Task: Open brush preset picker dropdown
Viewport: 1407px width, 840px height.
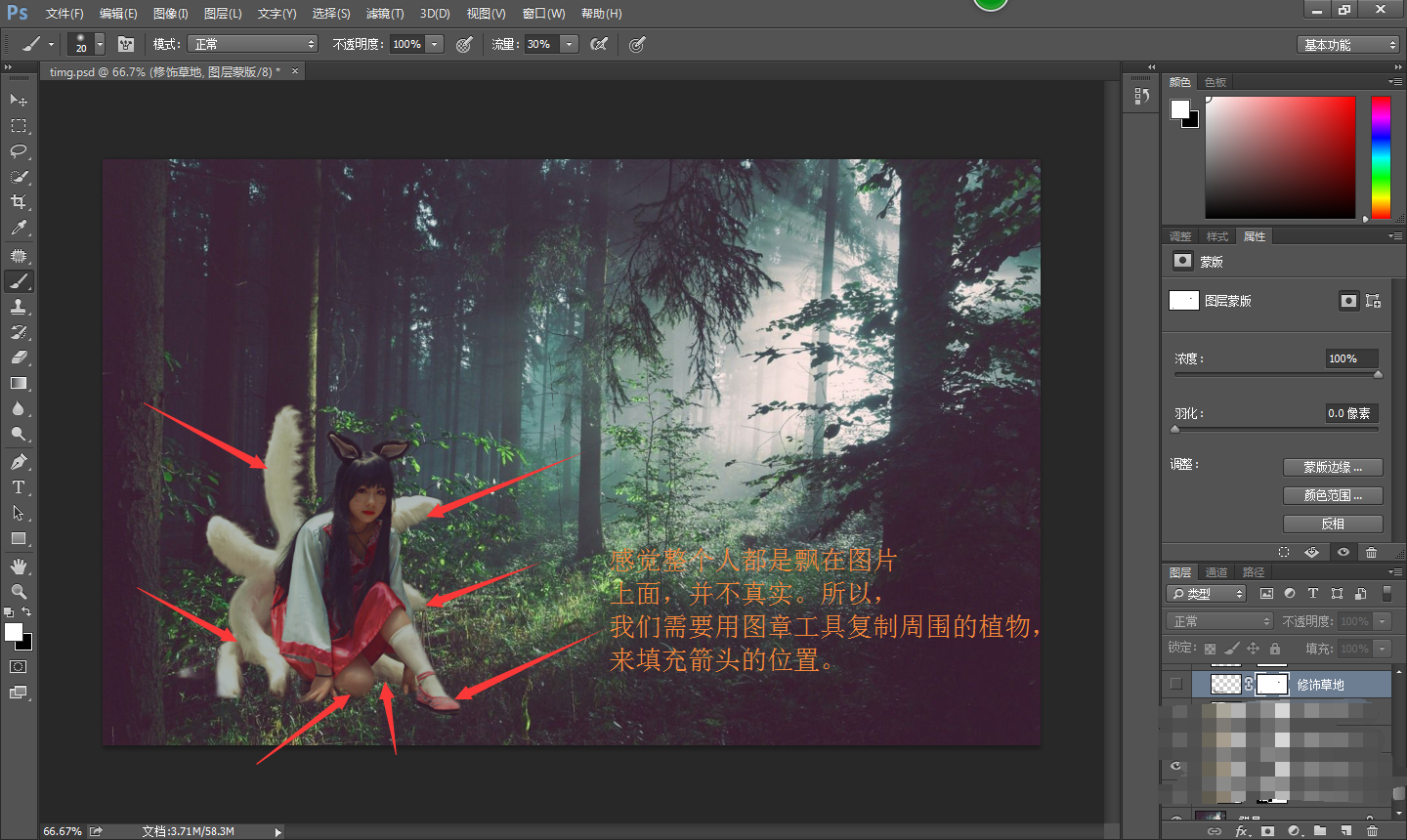Action: click(x=100, y=44)
